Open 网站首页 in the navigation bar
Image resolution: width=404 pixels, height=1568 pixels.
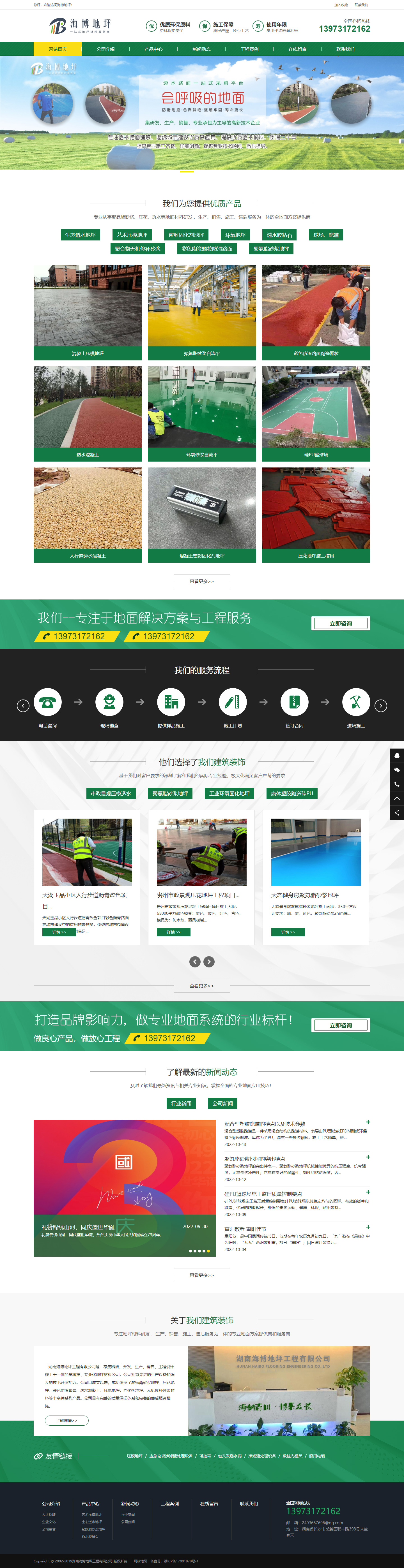[x=57, y=49]
